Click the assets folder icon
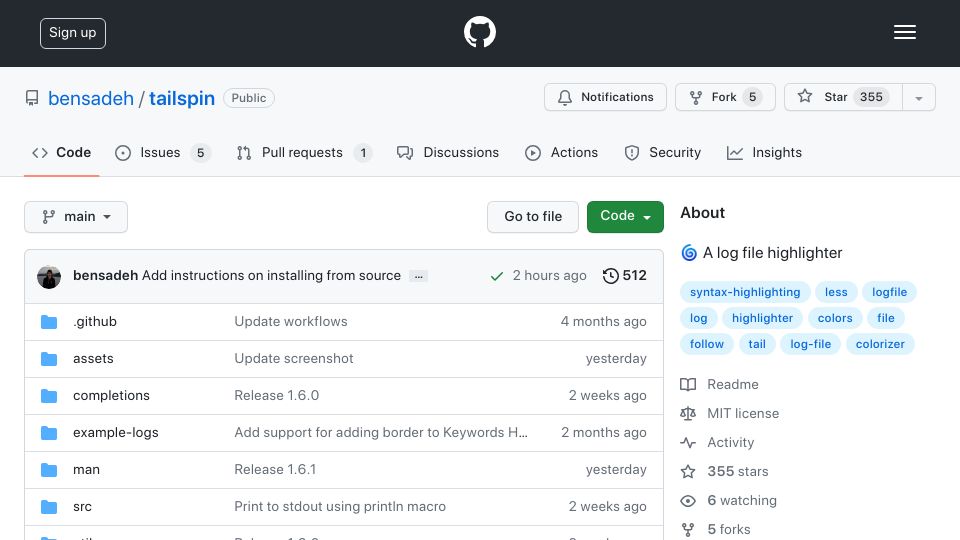Image resolution: width=960 pixels, height=540 pixels. coord(49,359)
